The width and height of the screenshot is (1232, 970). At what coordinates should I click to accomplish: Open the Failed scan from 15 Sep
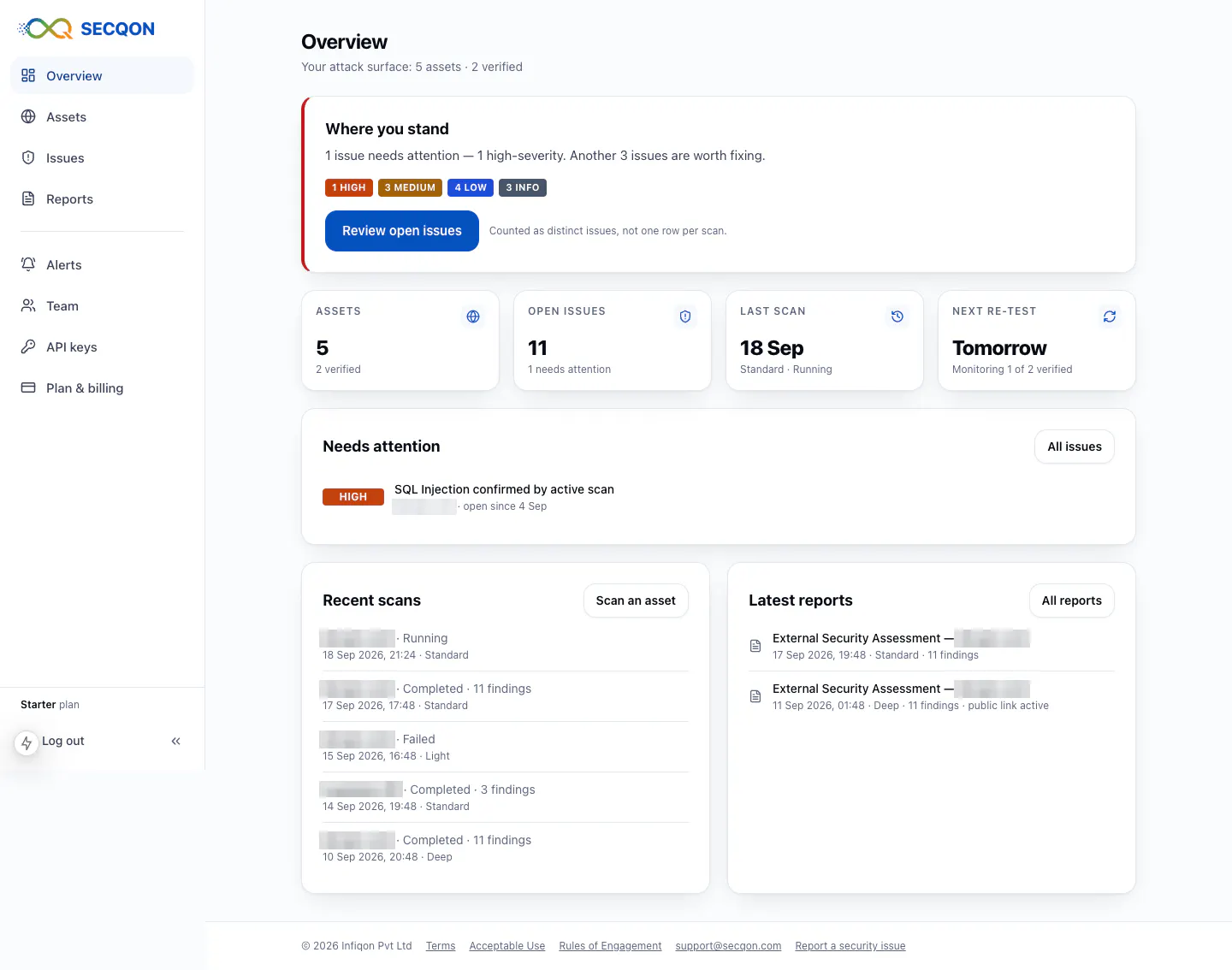506,747
